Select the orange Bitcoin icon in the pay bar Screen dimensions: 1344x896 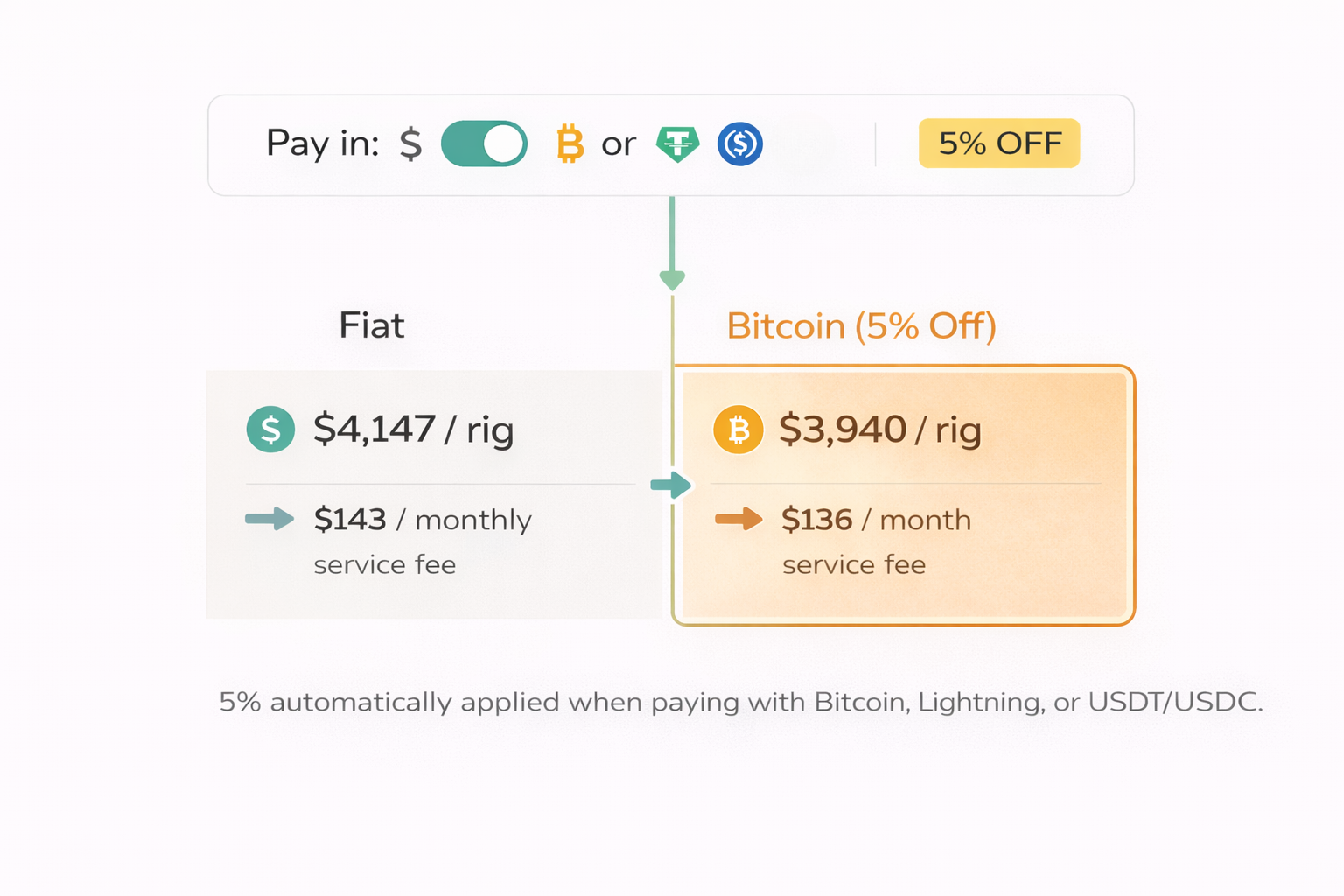tap(570, 143)
